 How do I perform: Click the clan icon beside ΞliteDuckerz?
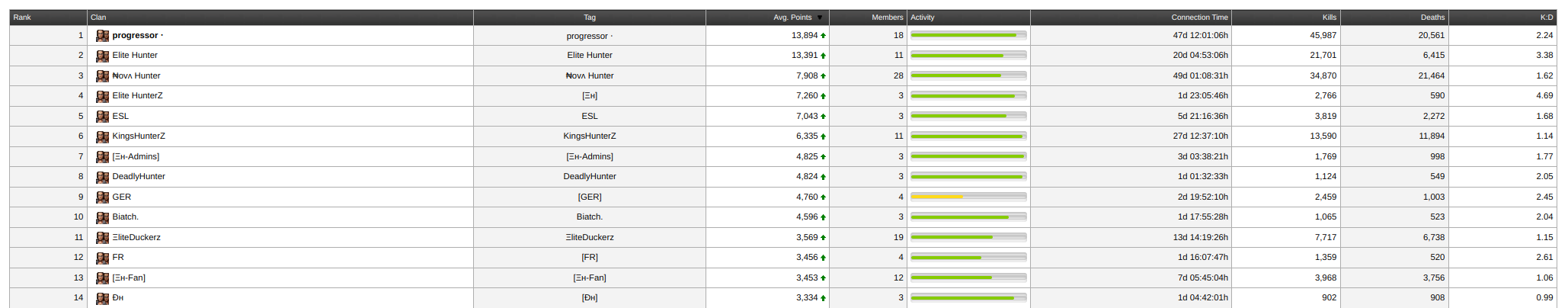coord(102,238)
